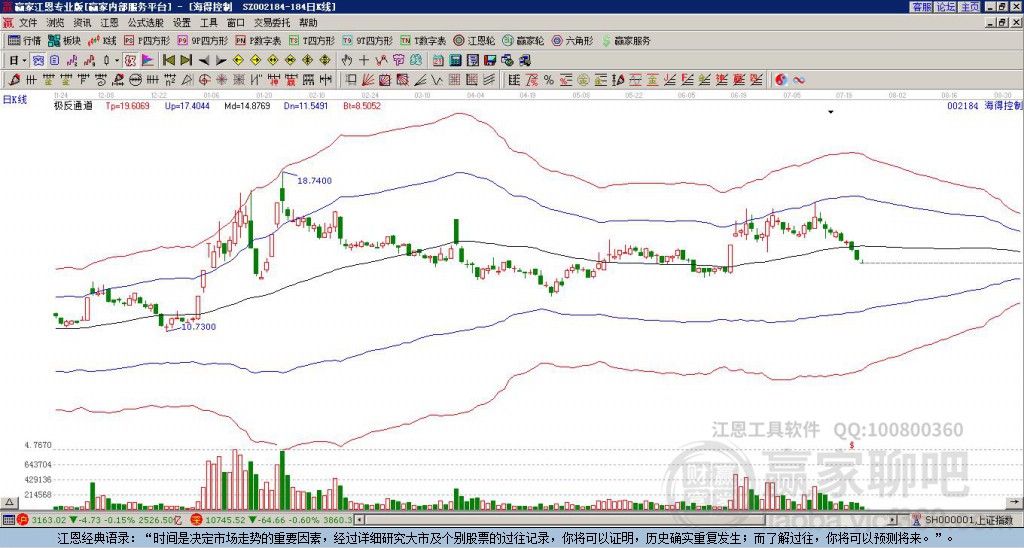Screen dimensions: 1024x548
Task: Open the 9P四方形 tool
Action: (x=202, y=40)
